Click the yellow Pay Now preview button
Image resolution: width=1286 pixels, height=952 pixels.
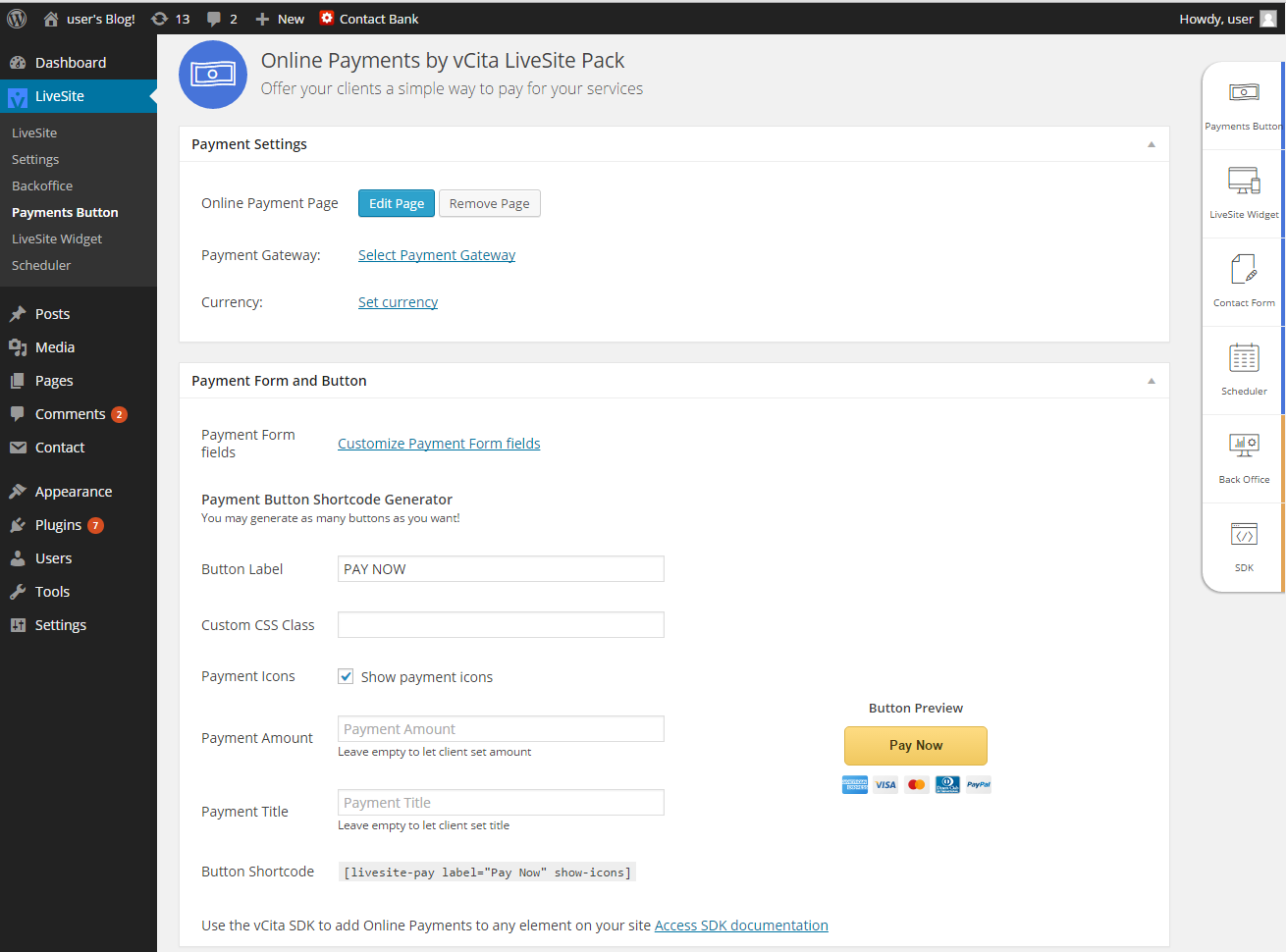(x=915, y=746)
